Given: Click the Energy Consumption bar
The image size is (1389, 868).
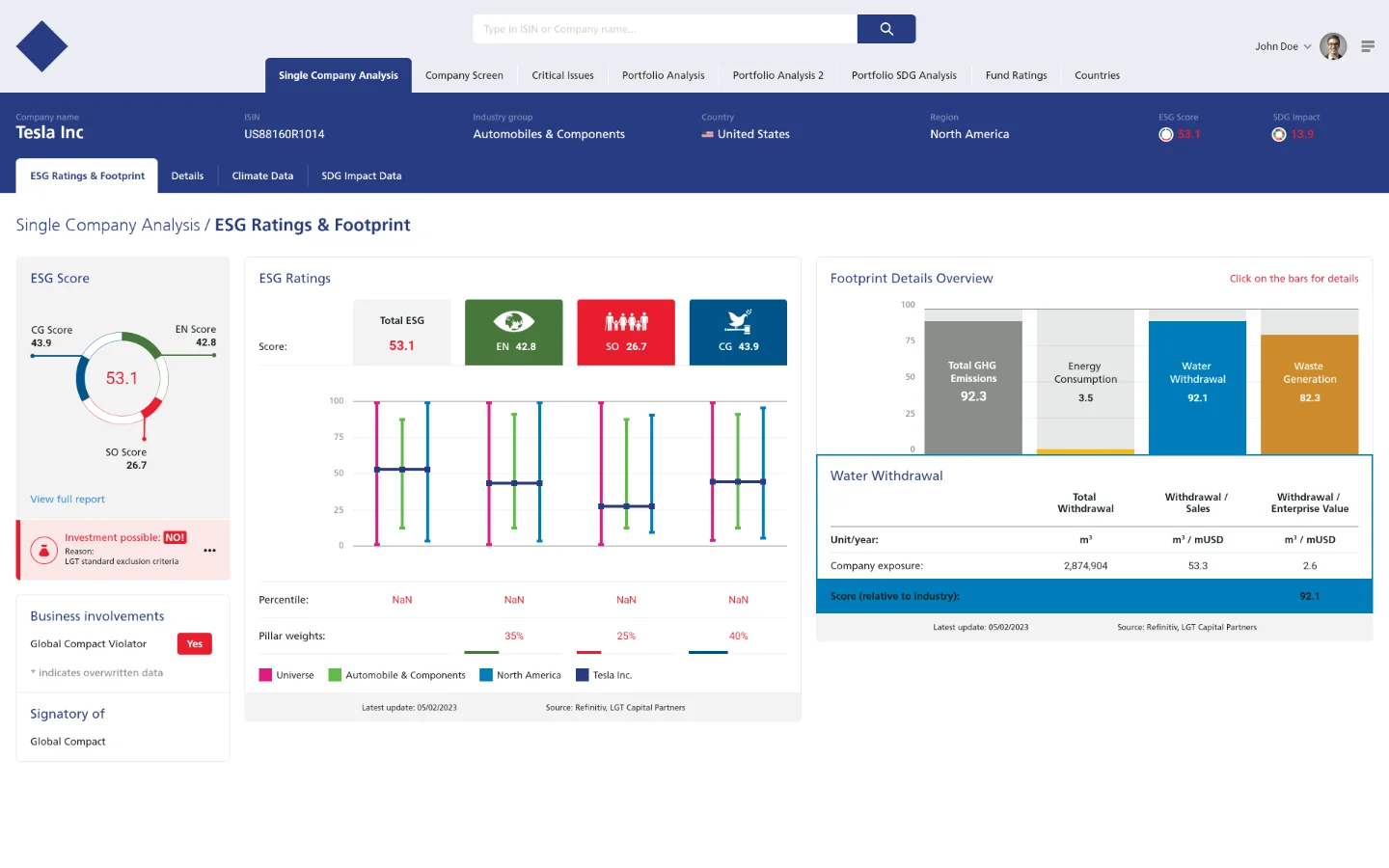Looking at the screenshot, I should (1085, 382).
